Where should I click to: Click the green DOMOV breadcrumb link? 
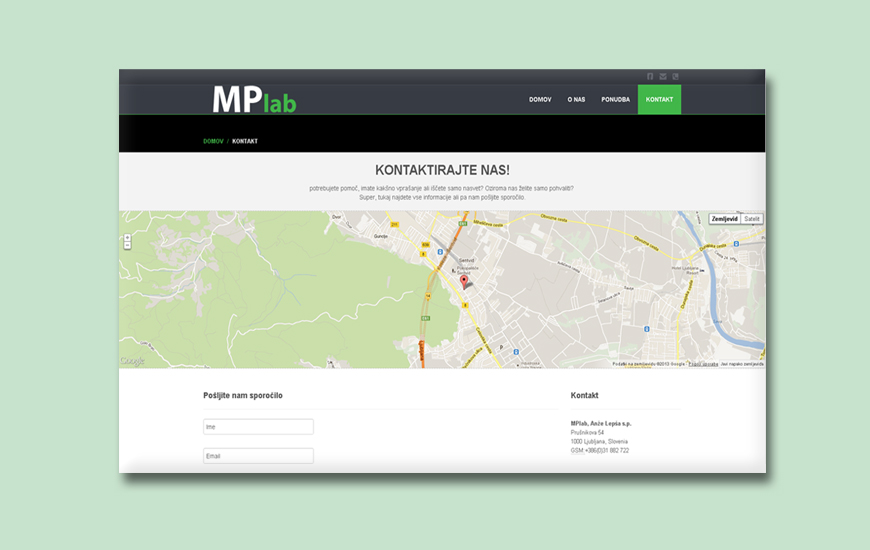coord(213,141)
